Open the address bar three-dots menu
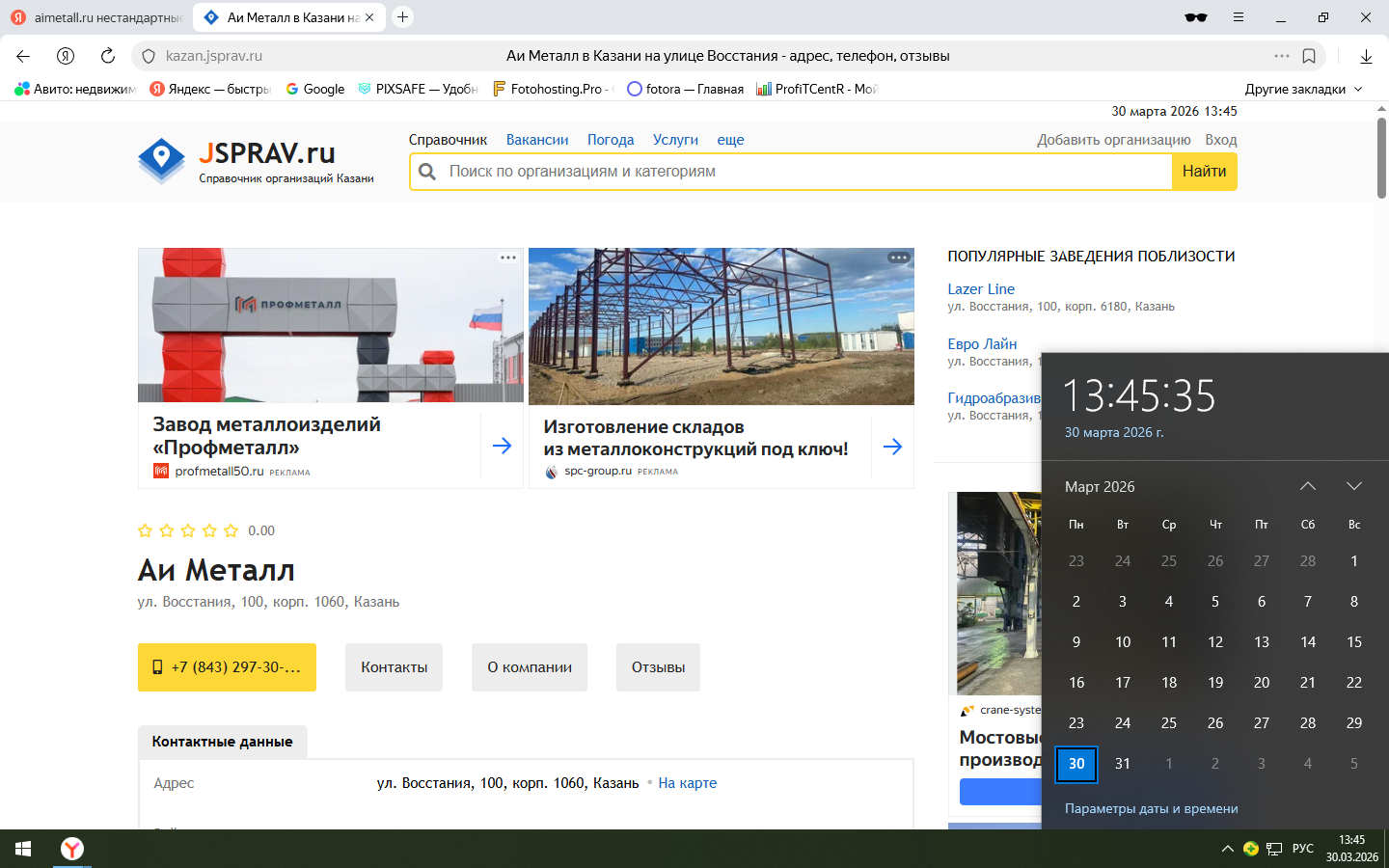Image resolution: width=1389 pixels, height=868 pixels. [1282, 56]
